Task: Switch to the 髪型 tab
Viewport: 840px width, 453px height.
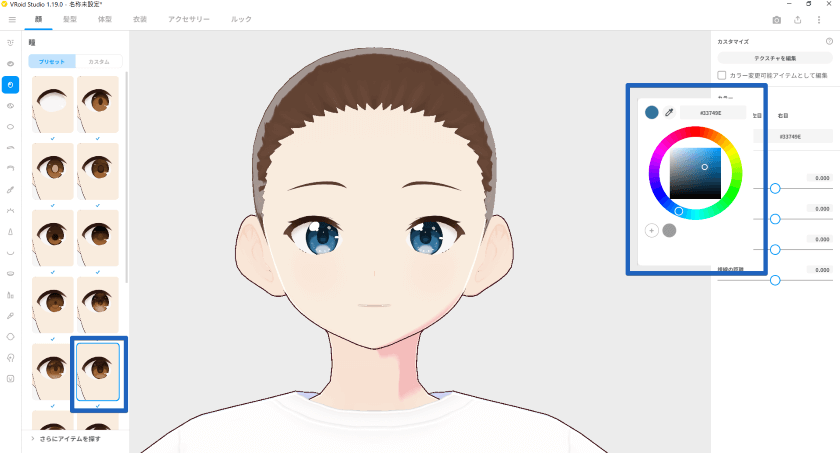Action: (x=70, y=19)
